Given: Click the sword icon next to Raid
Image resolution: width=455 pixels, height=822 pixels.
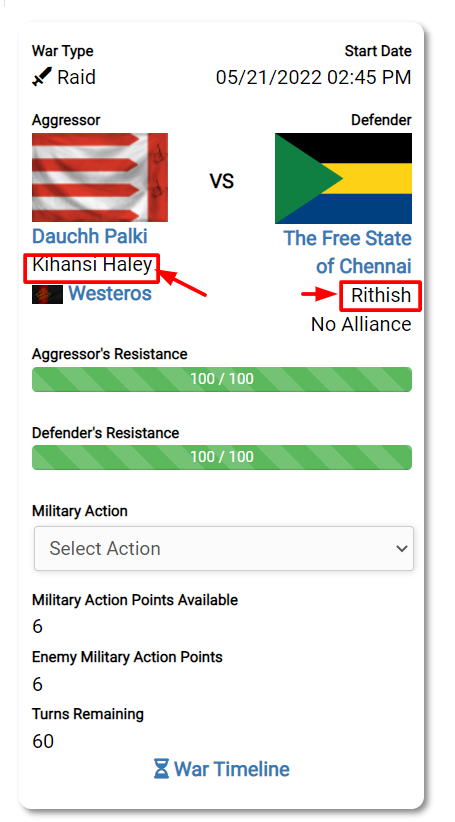Looking at the screenshot, I should [41, 77].
